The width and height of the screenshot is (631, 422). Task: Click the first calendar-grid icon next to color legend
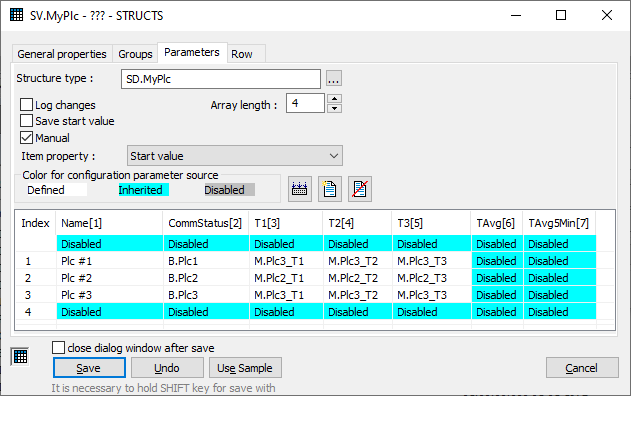click(299, 186)
